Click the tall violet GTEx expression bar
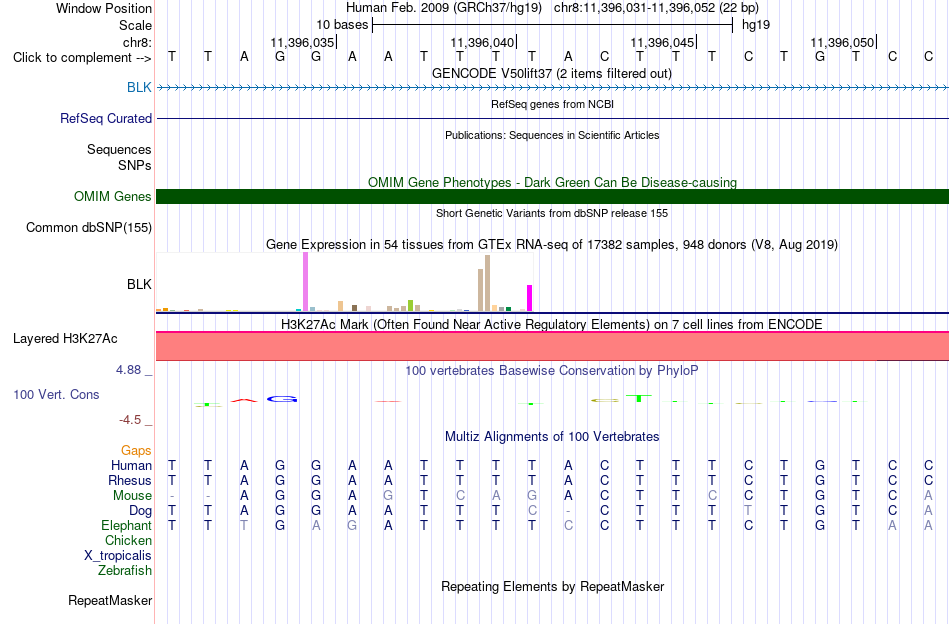The height and width of the screenshot is (624, 950). pyautogui.click(x=305, y=282)
